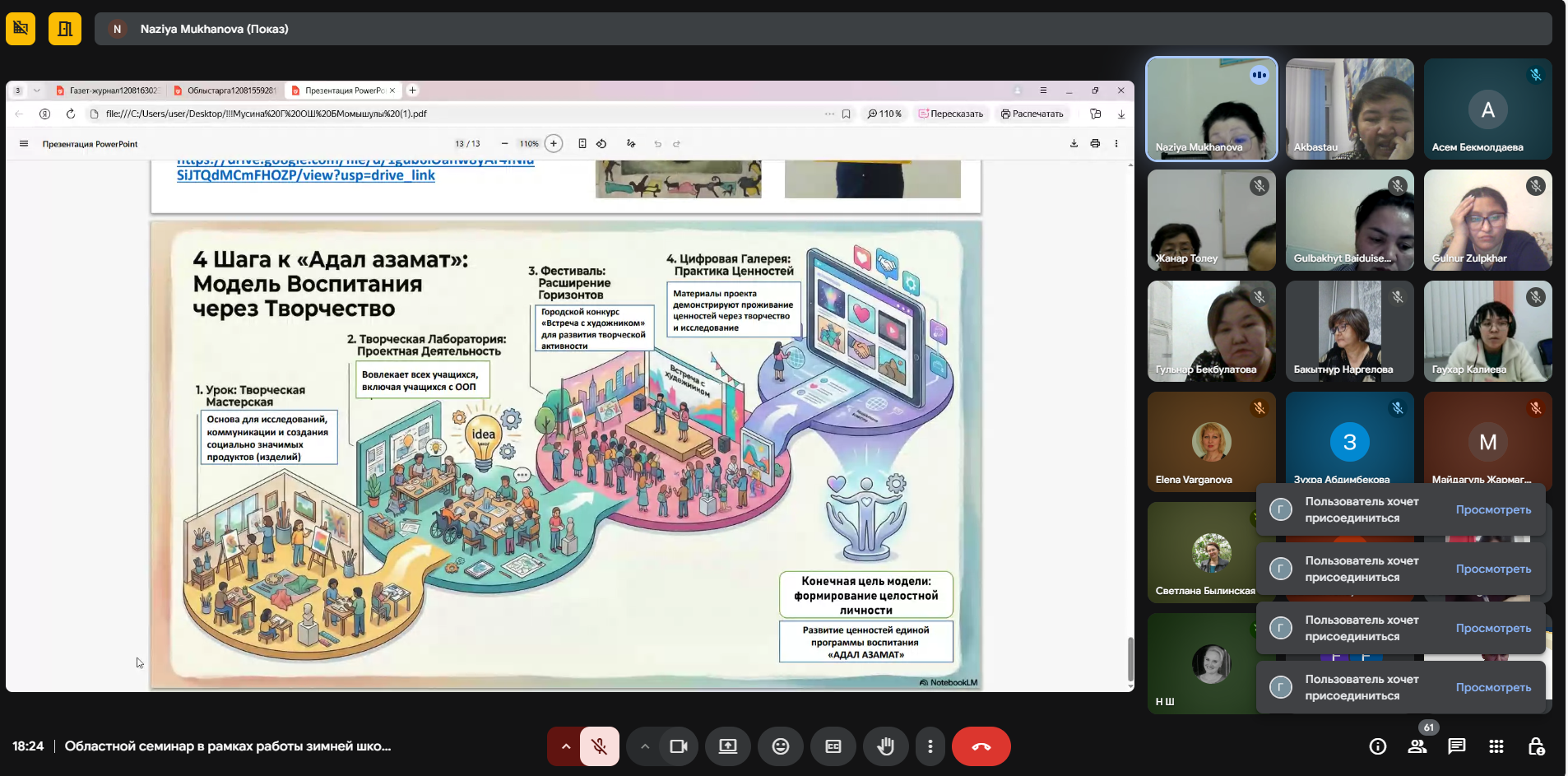The image size is (1568, 776).
Task: Expand camera video settings arrow
Action: point(645,746)
